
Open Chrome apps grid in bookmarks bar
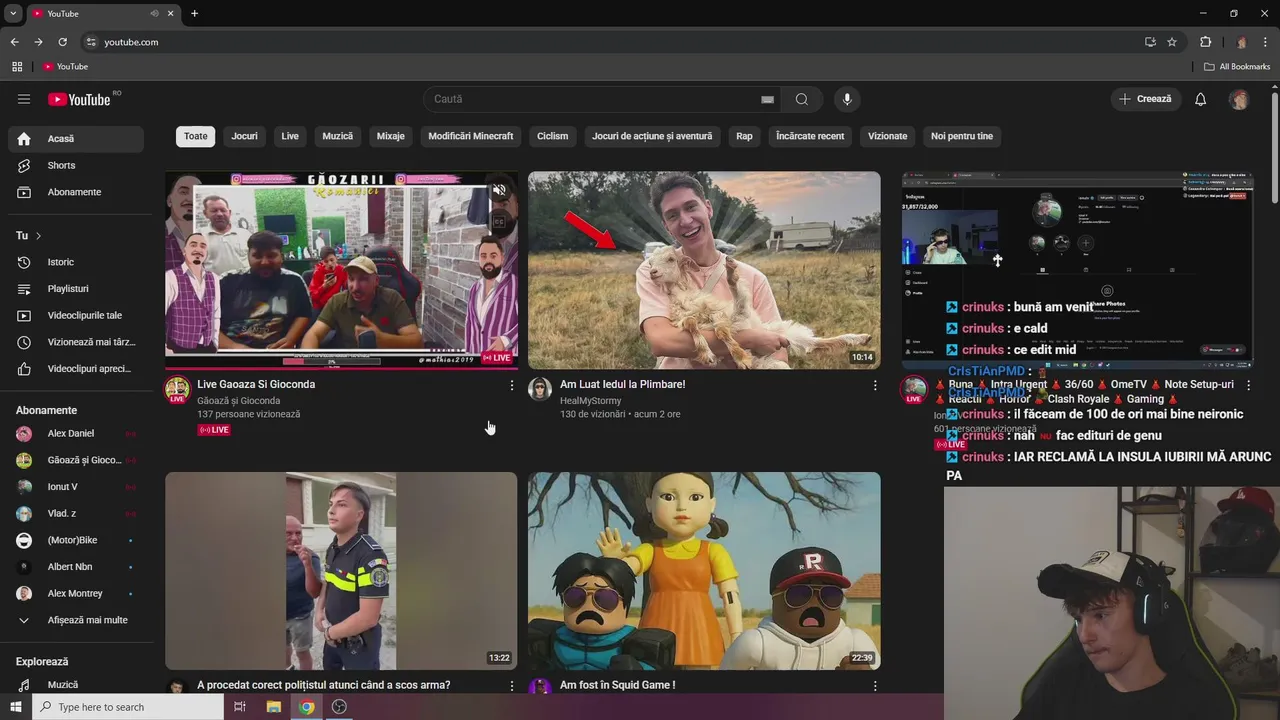17,67
